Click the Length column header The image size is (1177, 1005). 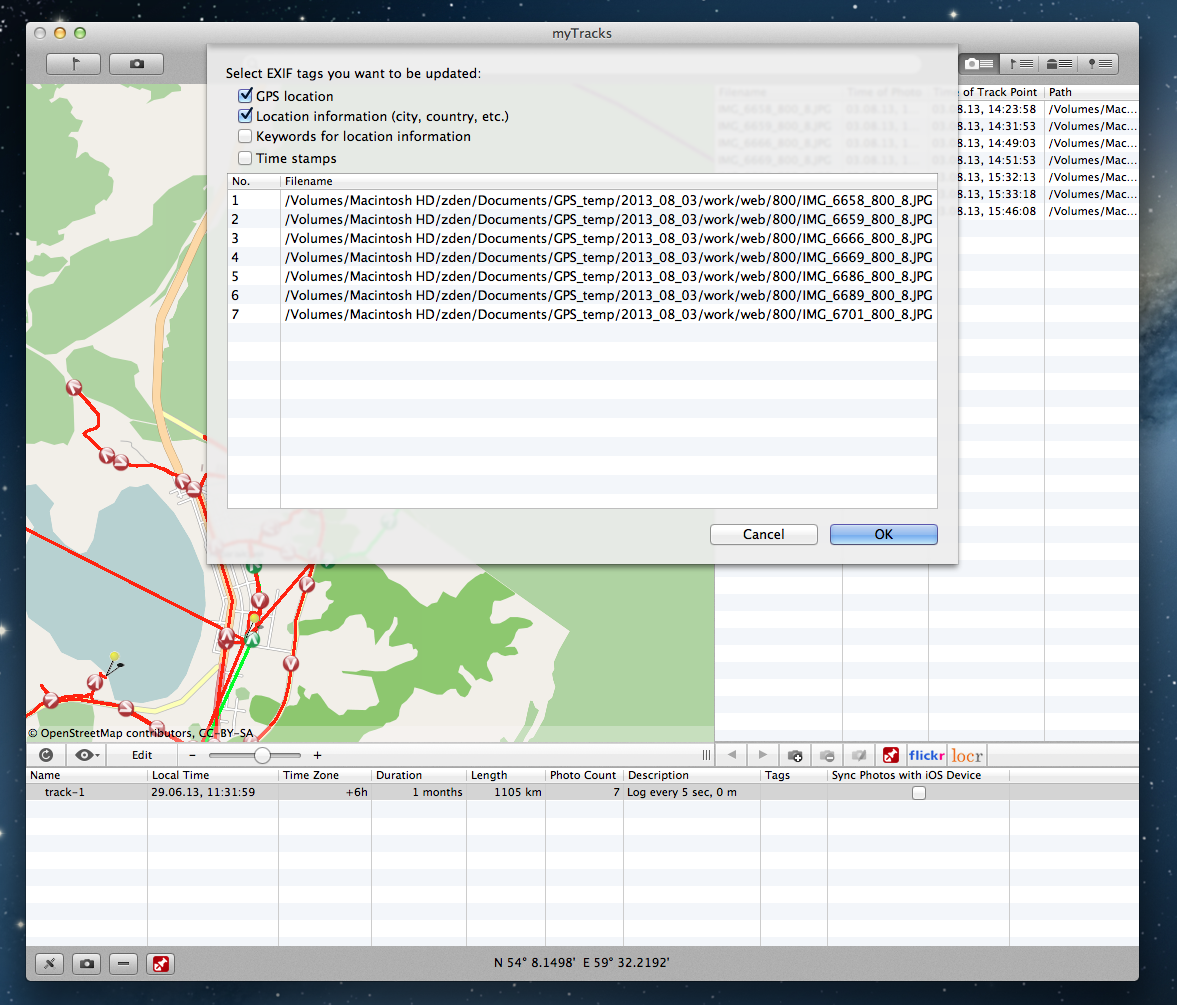[506, 775]
